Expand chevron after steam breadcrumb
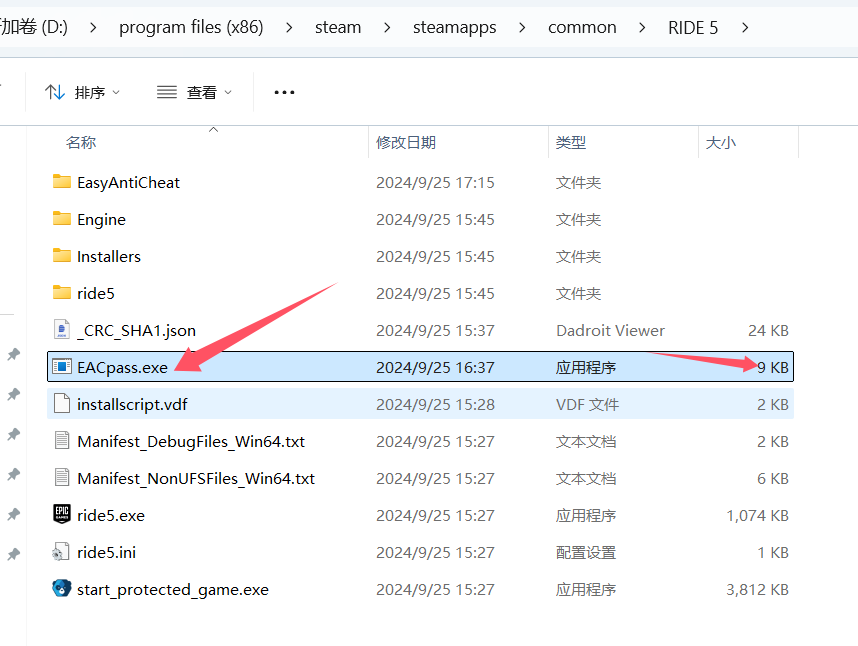 (387, 27)
